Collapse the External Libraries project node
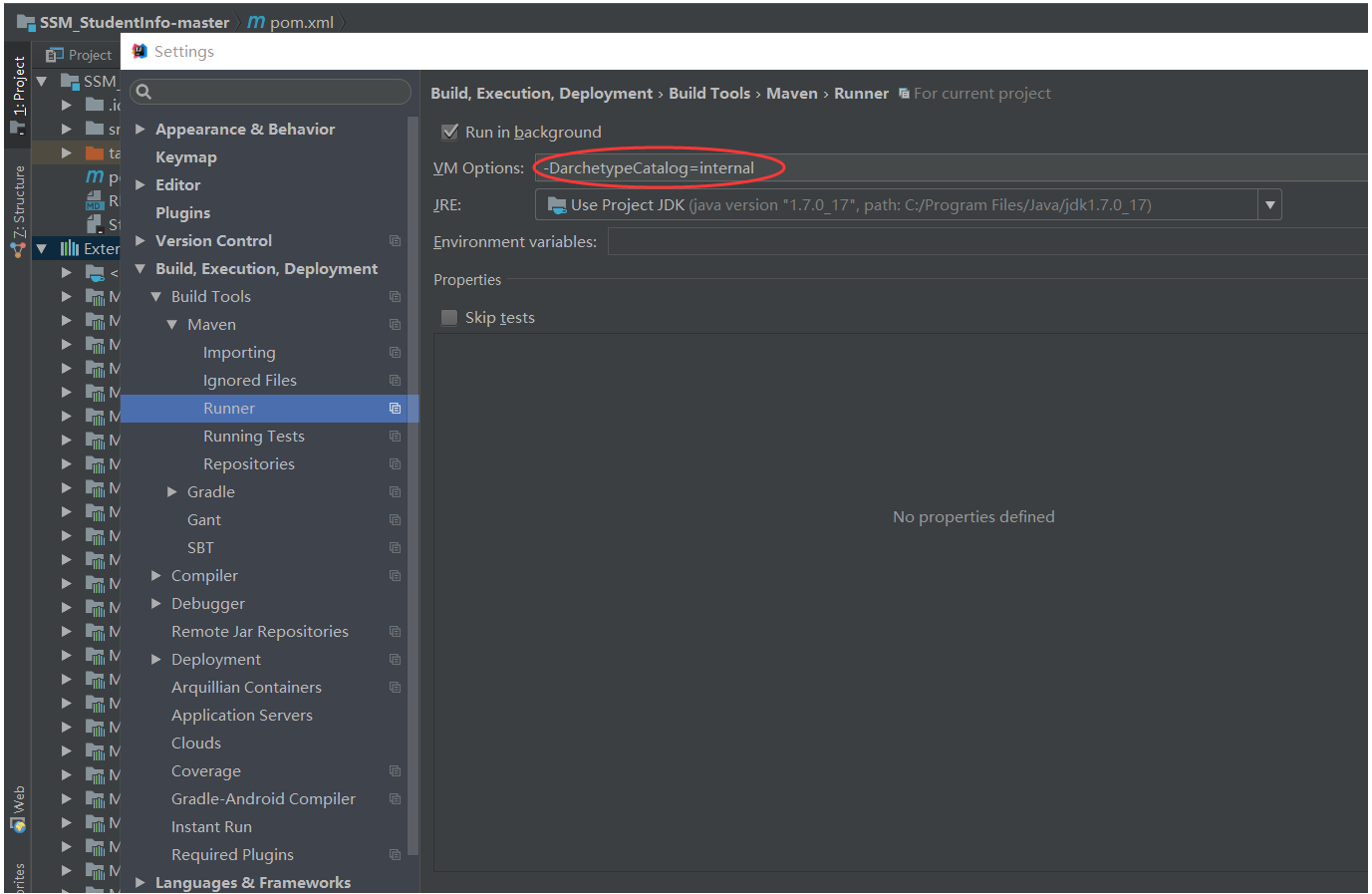This screenshot has height=894, width=1372. (42, 248)
